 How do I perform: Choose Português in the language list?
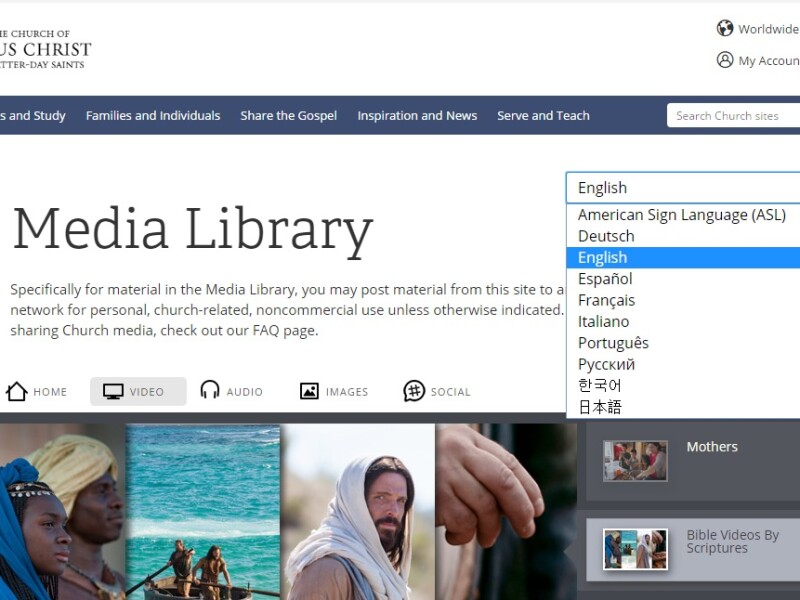tap(613, 343)
